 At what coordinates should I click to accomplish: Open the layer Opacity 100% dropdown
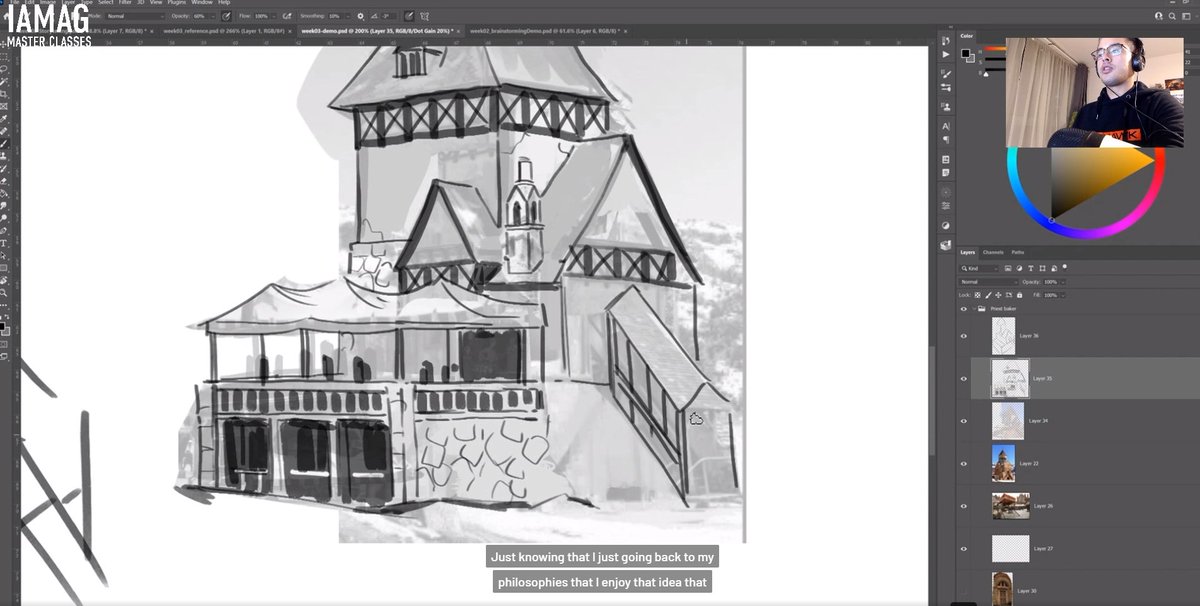pos(1062,282)
